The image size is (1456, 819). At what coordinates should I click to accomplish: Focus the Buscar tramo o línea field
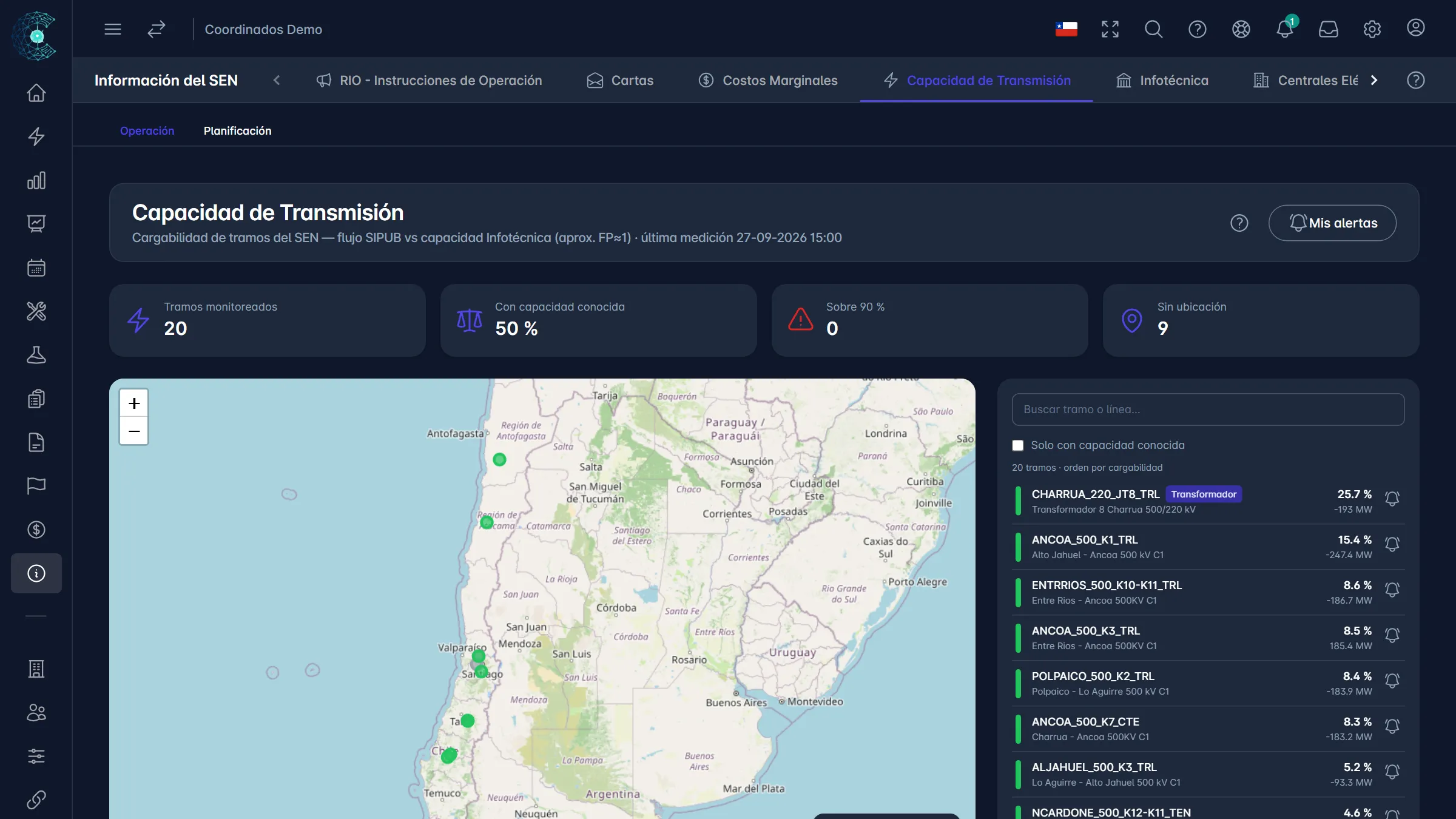[x=1208, y=409]
